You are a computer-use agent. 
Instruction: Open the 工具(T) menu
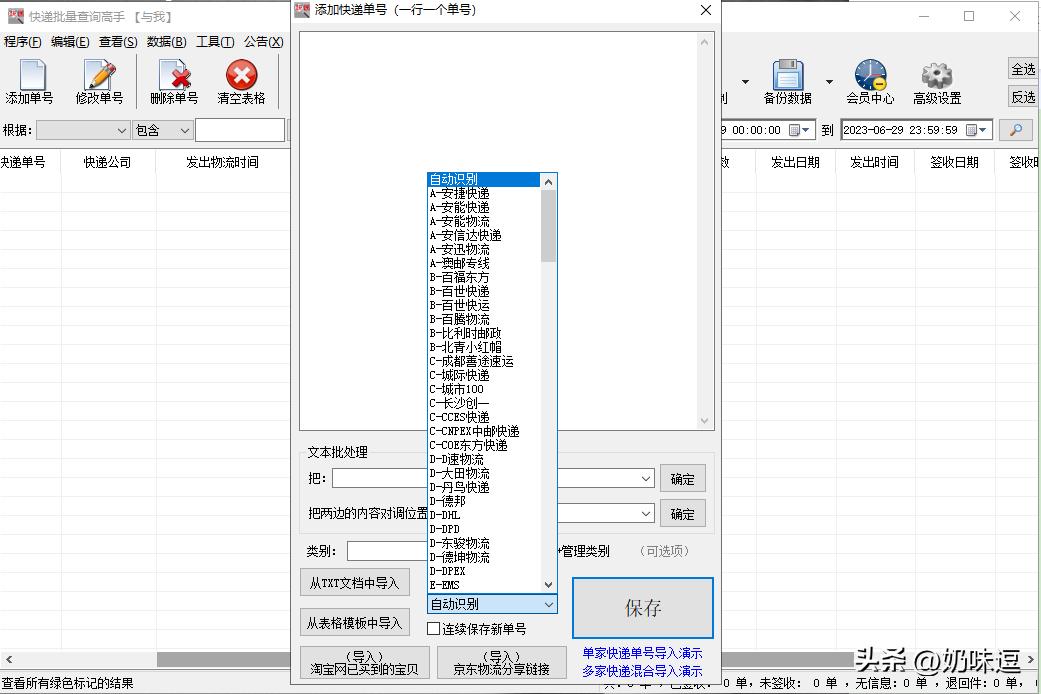[x=214, y=42]
